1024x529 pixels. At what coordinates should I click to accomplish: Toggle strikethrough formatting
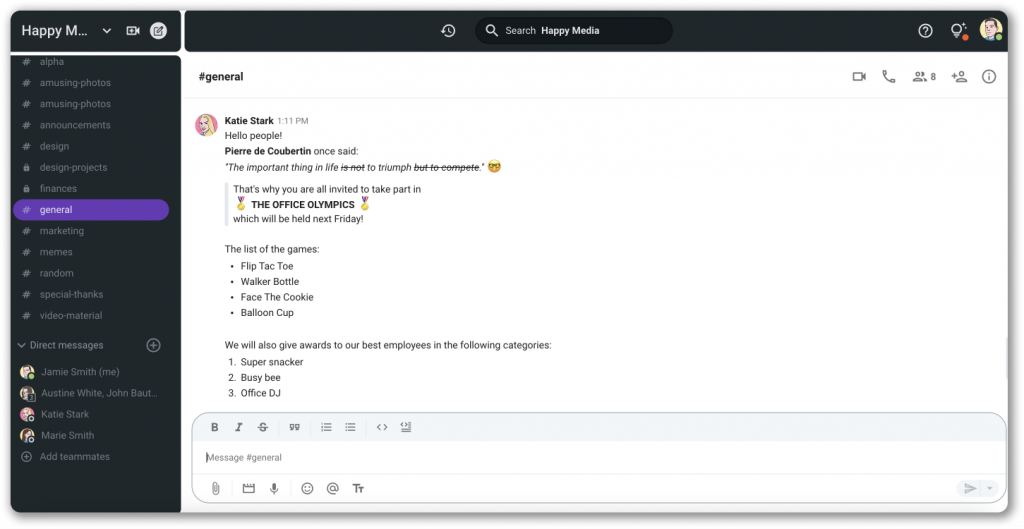click(263, 427)
